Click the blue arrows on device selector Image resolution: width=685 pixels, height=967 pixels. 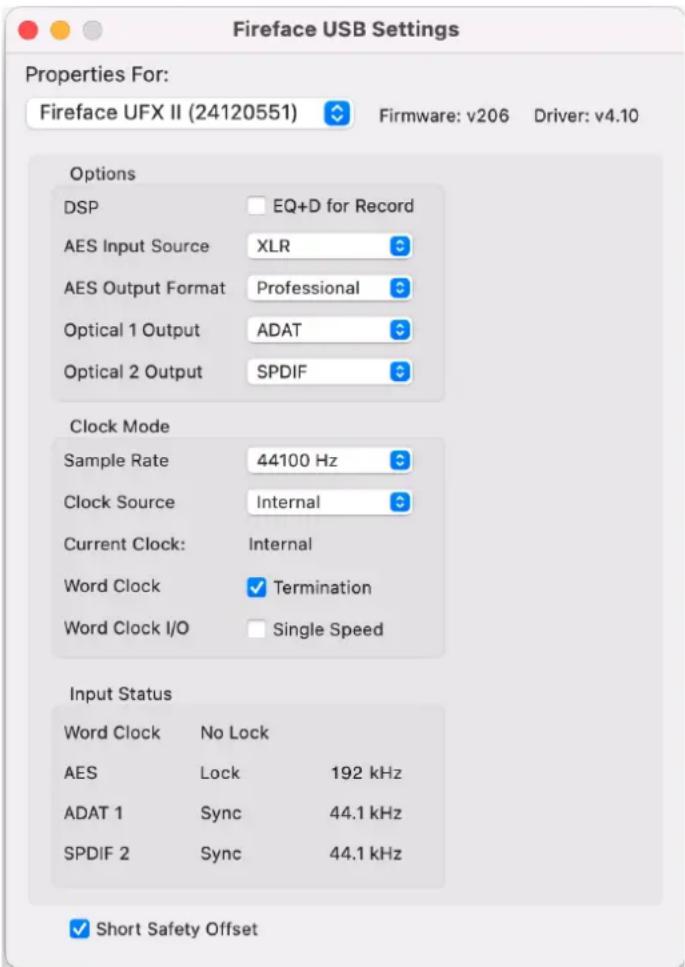tap(337, 113)
